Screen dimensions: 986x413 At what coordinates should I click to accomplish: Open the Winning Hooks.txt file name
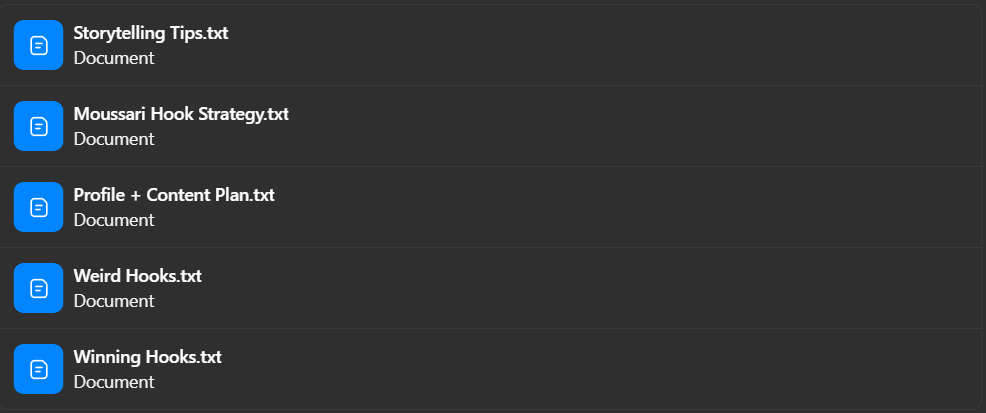(148, 357)
